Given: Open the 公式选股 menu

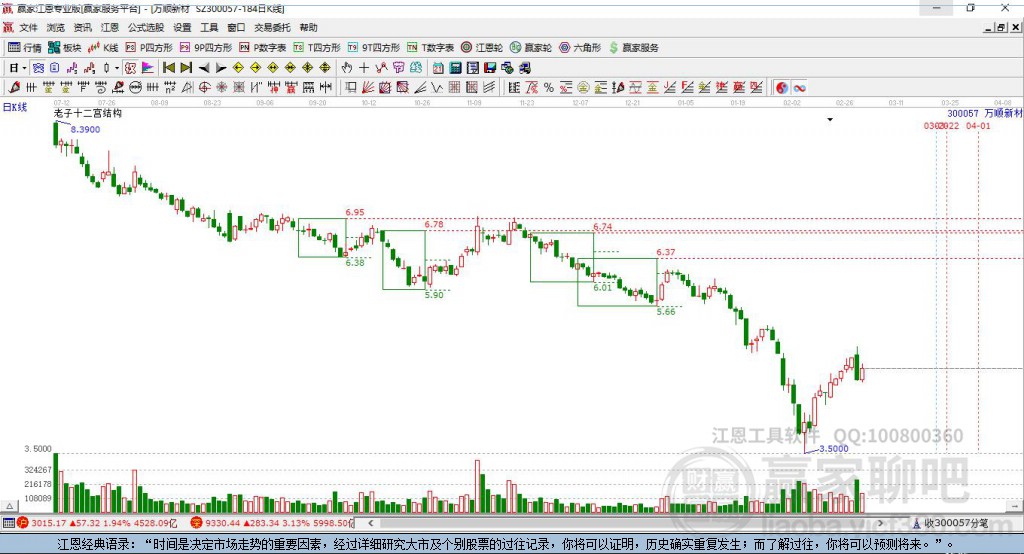Looking at the screenshot, I should pos(146,27).
